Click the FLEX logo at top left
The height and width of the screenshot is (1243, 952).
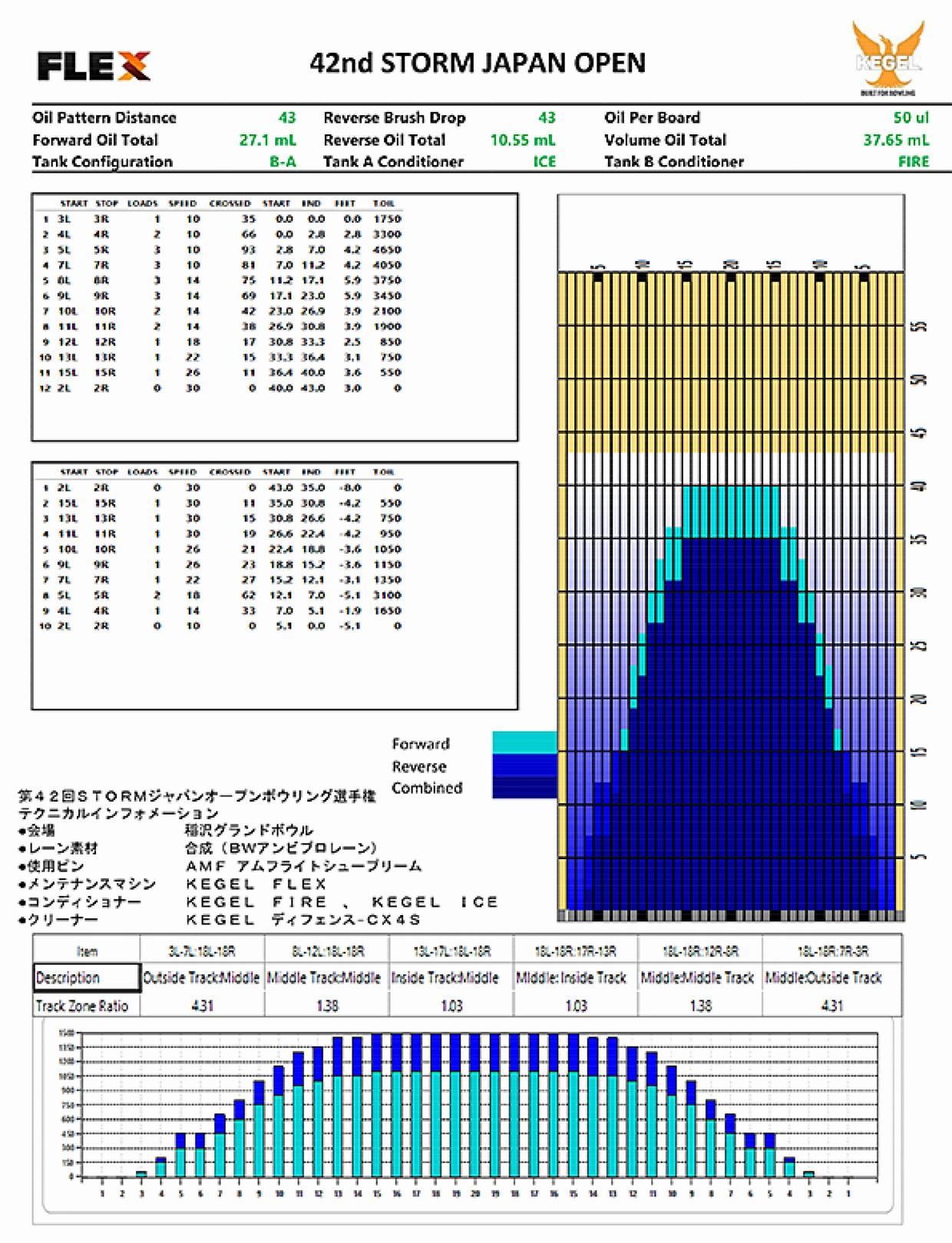pos(94,66)
